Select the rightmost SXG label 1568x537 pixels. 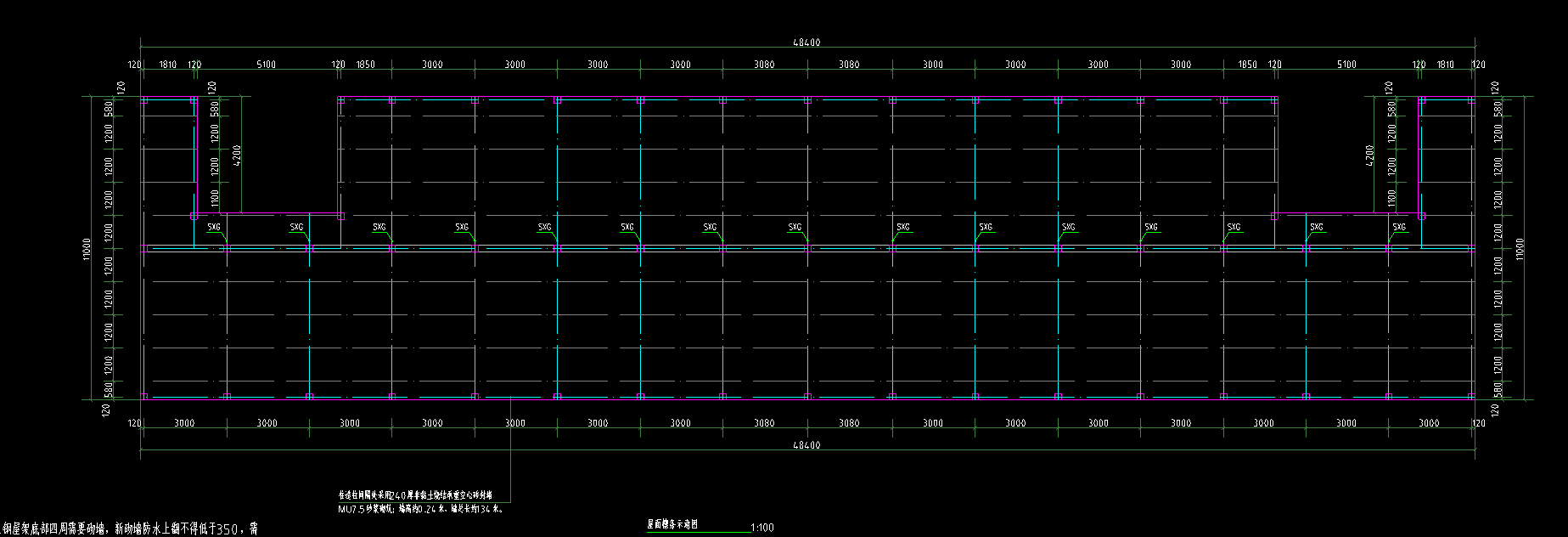point(1399,227)
